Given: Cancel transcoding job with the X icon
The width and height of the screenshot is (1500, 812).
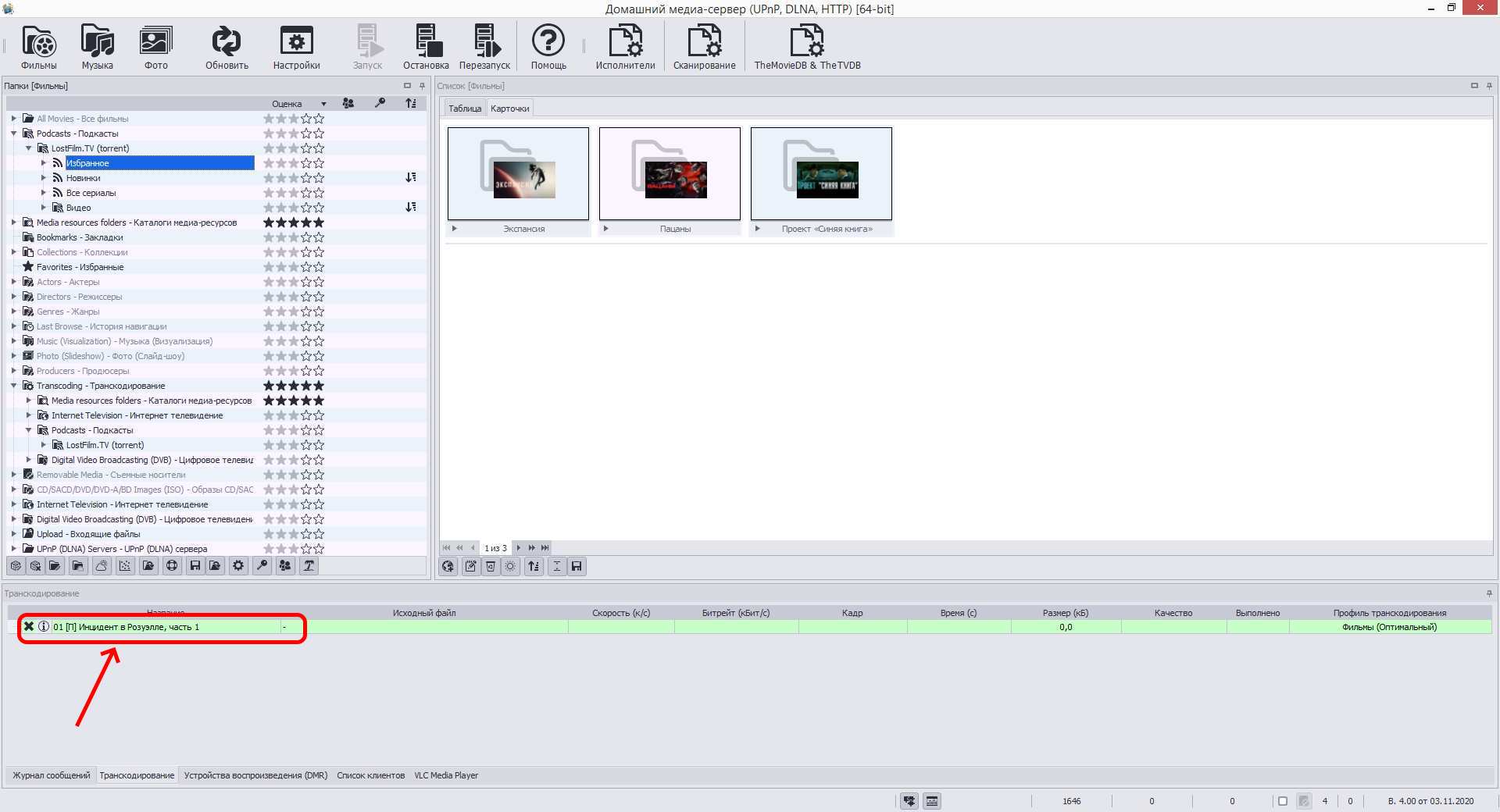Looking at the screenshot, I should point(29,626).
